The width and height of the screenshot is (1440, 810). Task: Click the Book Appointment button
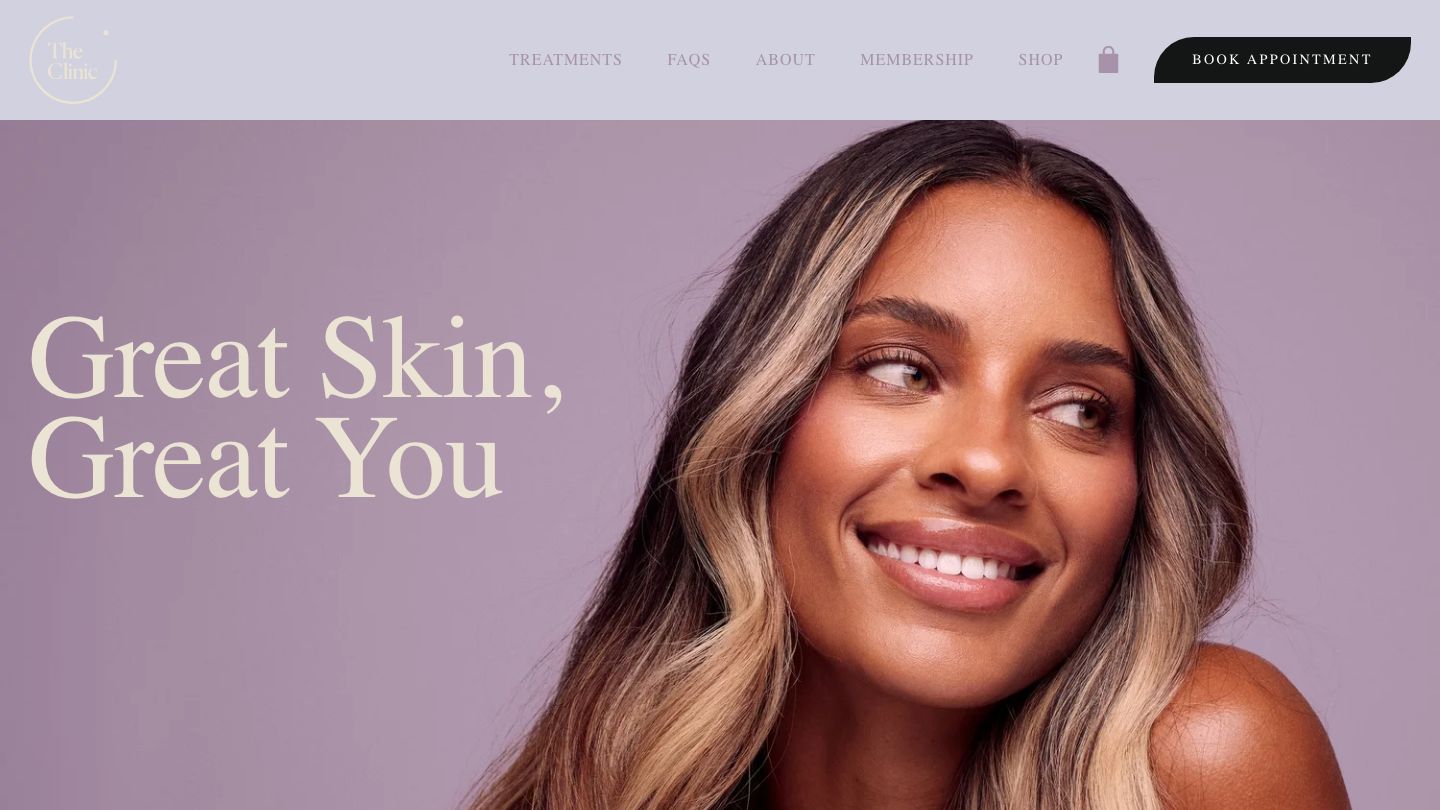(1282, 60)
